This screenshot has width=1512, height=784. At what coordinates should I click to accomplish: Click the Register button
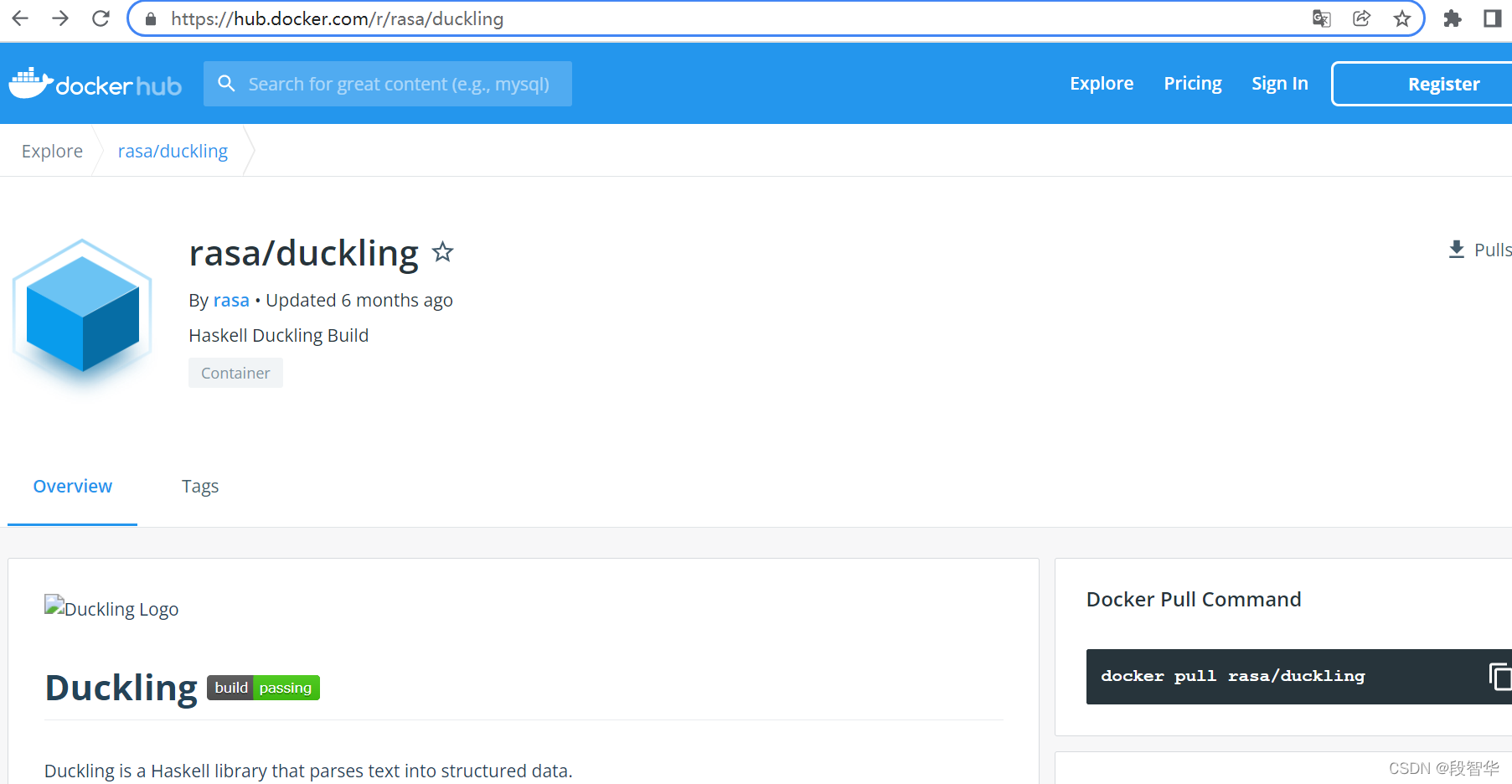coord(1422,84)
